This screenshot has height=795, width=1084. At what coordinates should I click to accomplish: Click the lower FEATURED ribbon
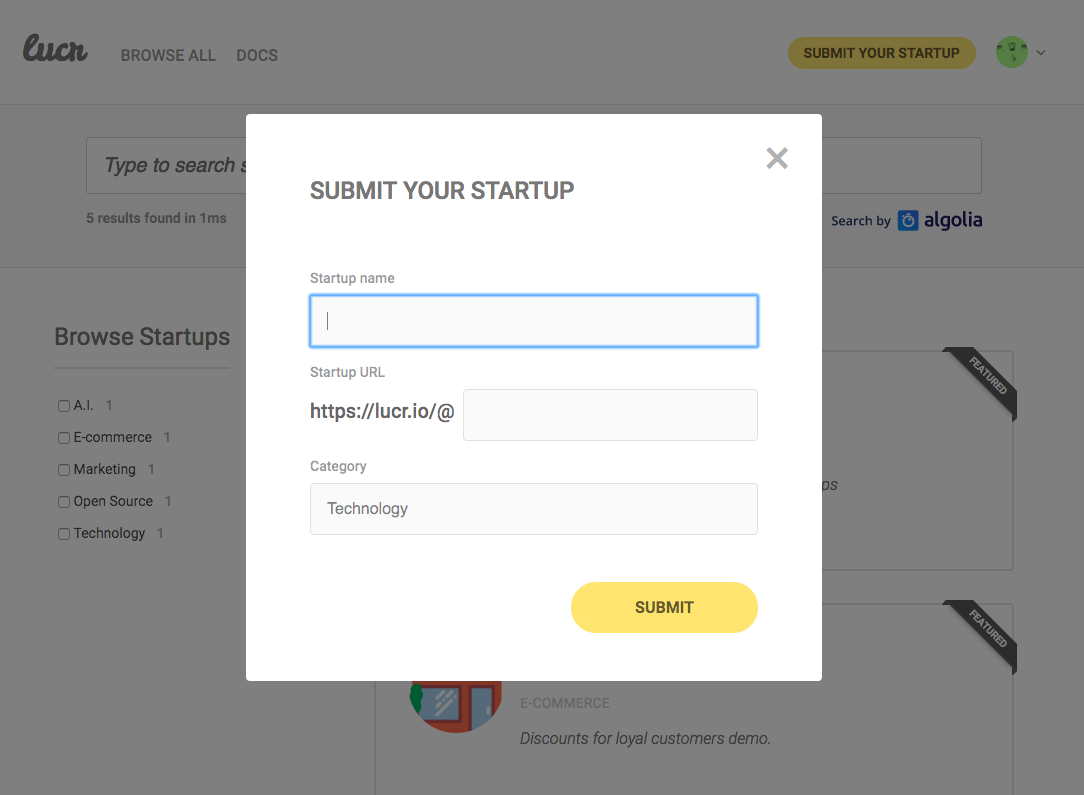(982, 635)
